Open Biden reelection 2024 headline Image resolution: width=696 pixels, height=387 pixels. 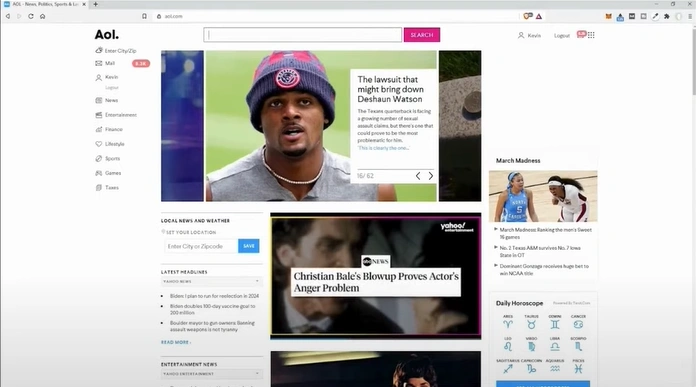coord(214,296)
